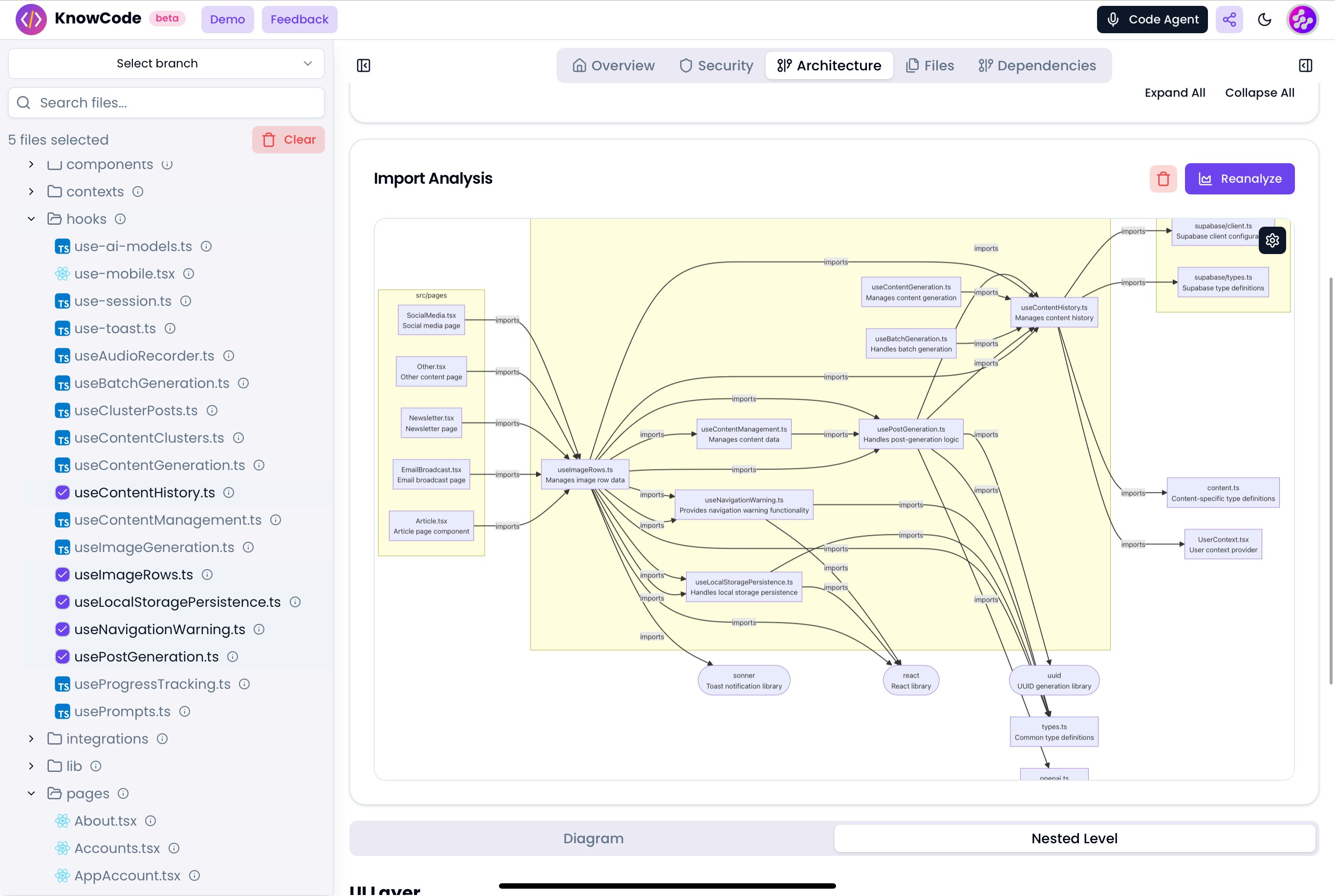1335x896 pixels.
Task: Show info for useBatchGeneration.ts
Action: 243,383
